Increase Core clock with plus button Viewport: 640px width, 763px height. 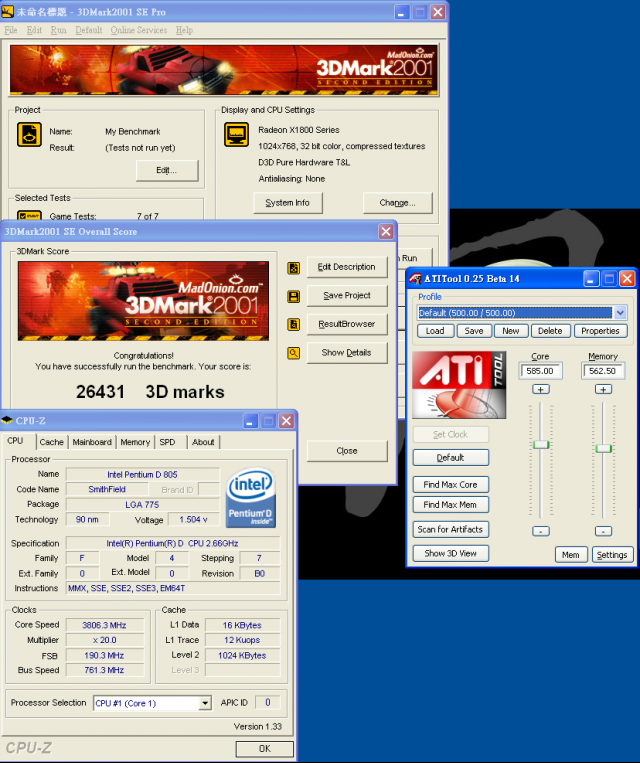pos(541,389)
